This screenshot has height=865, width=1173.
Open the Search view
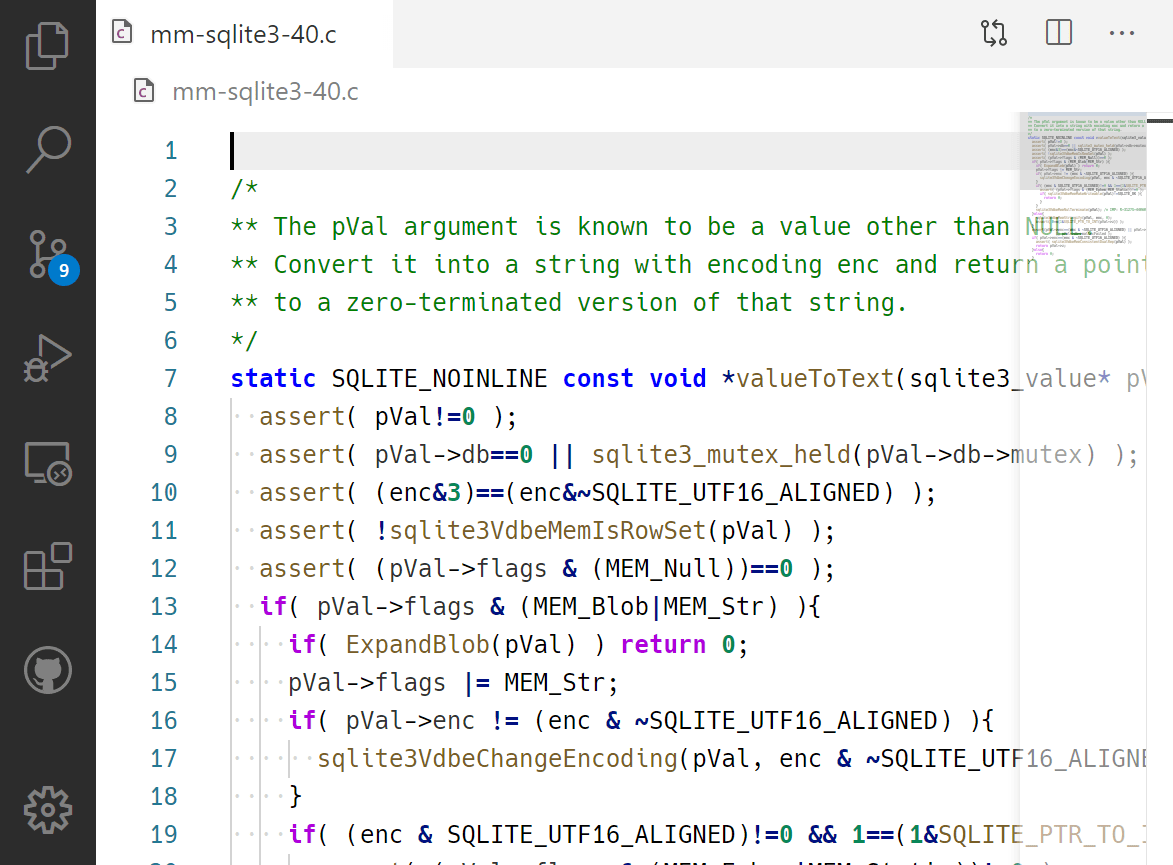(x=47, y=150)
